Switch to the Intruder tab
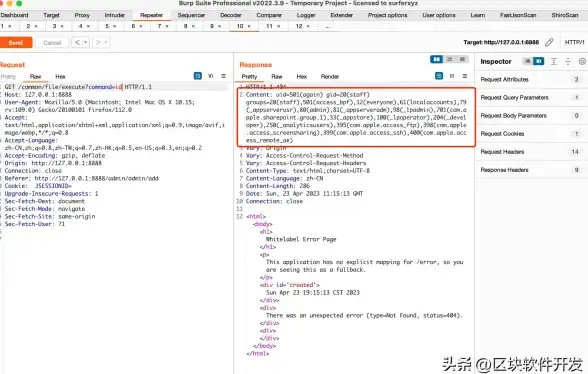Viewport: 588px width, 374px height. point(115,15)
